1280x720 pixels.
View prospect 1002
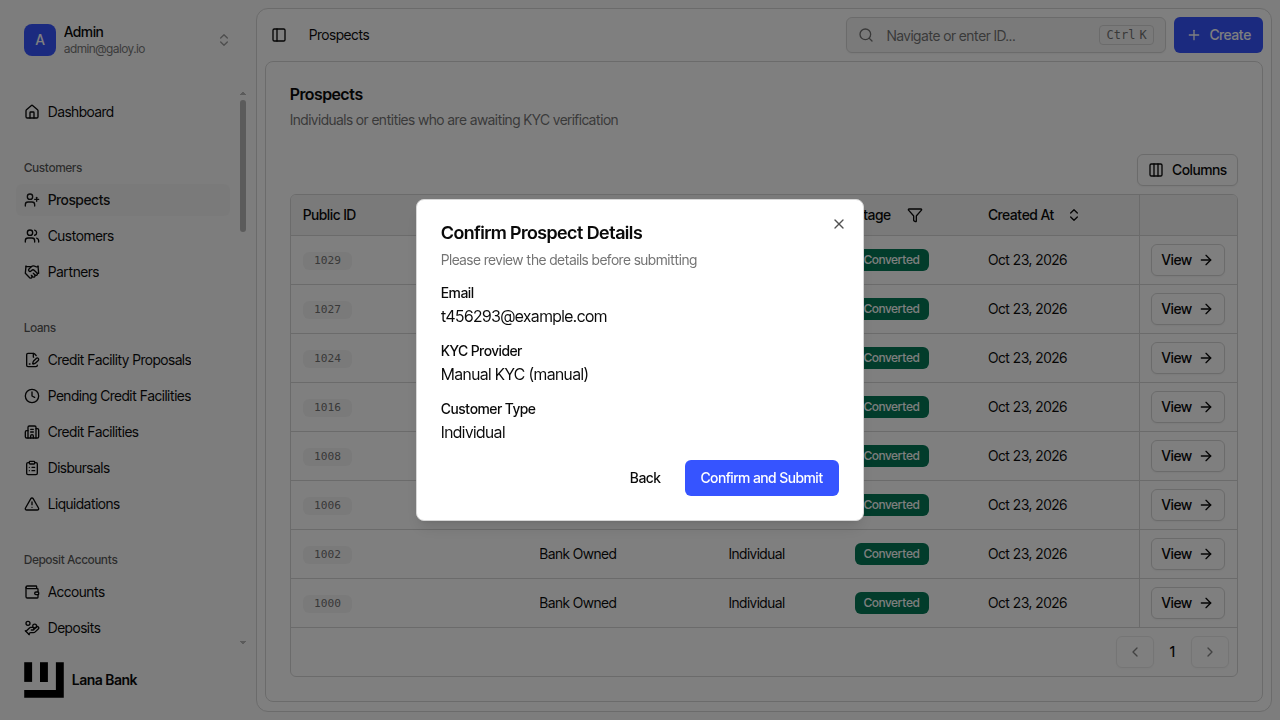pos(1188,554)
